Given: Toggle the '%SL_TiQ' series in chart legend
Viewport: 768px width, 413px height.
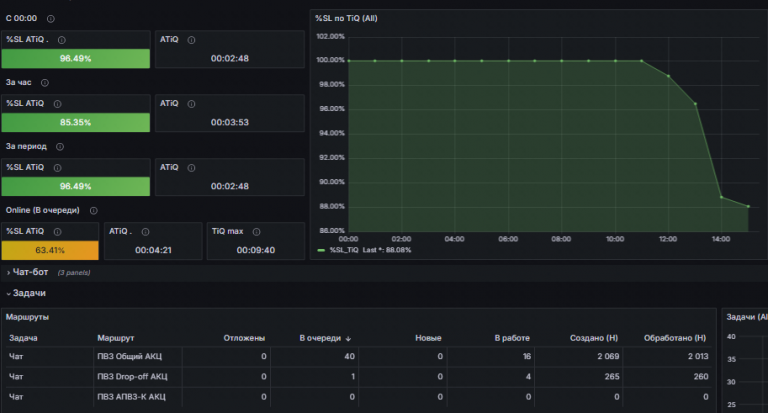Looking at the screenshot, I should pos(344,250).
